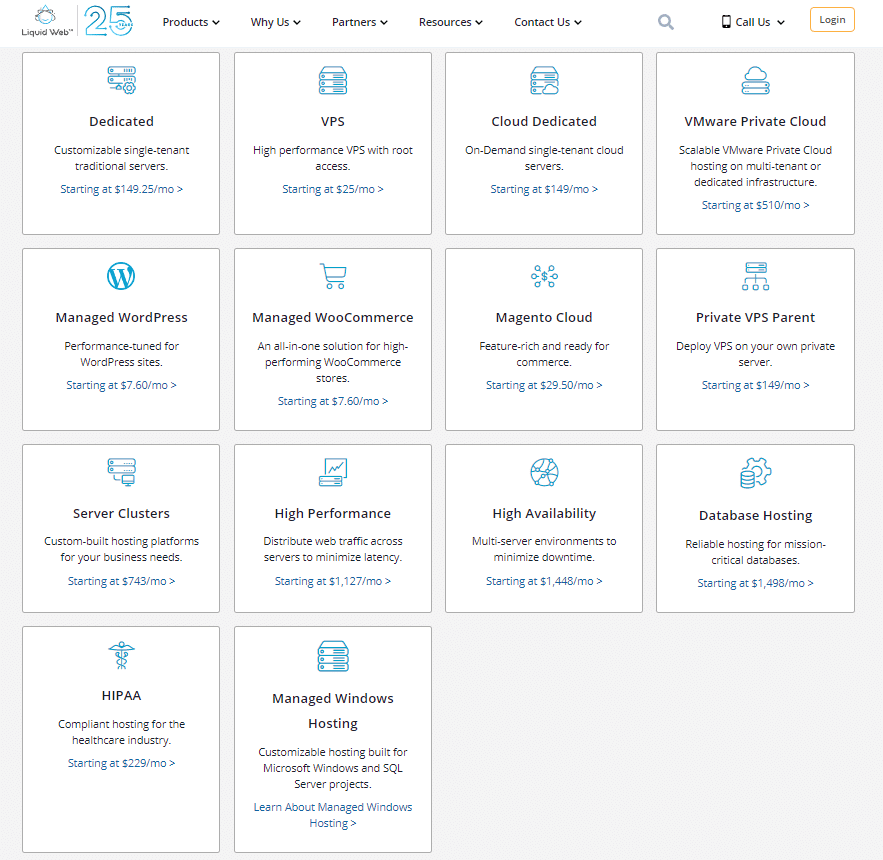Click the Managed WooCommerce heading
Screen dimensions: 883x860
click(x=333, y=318)
